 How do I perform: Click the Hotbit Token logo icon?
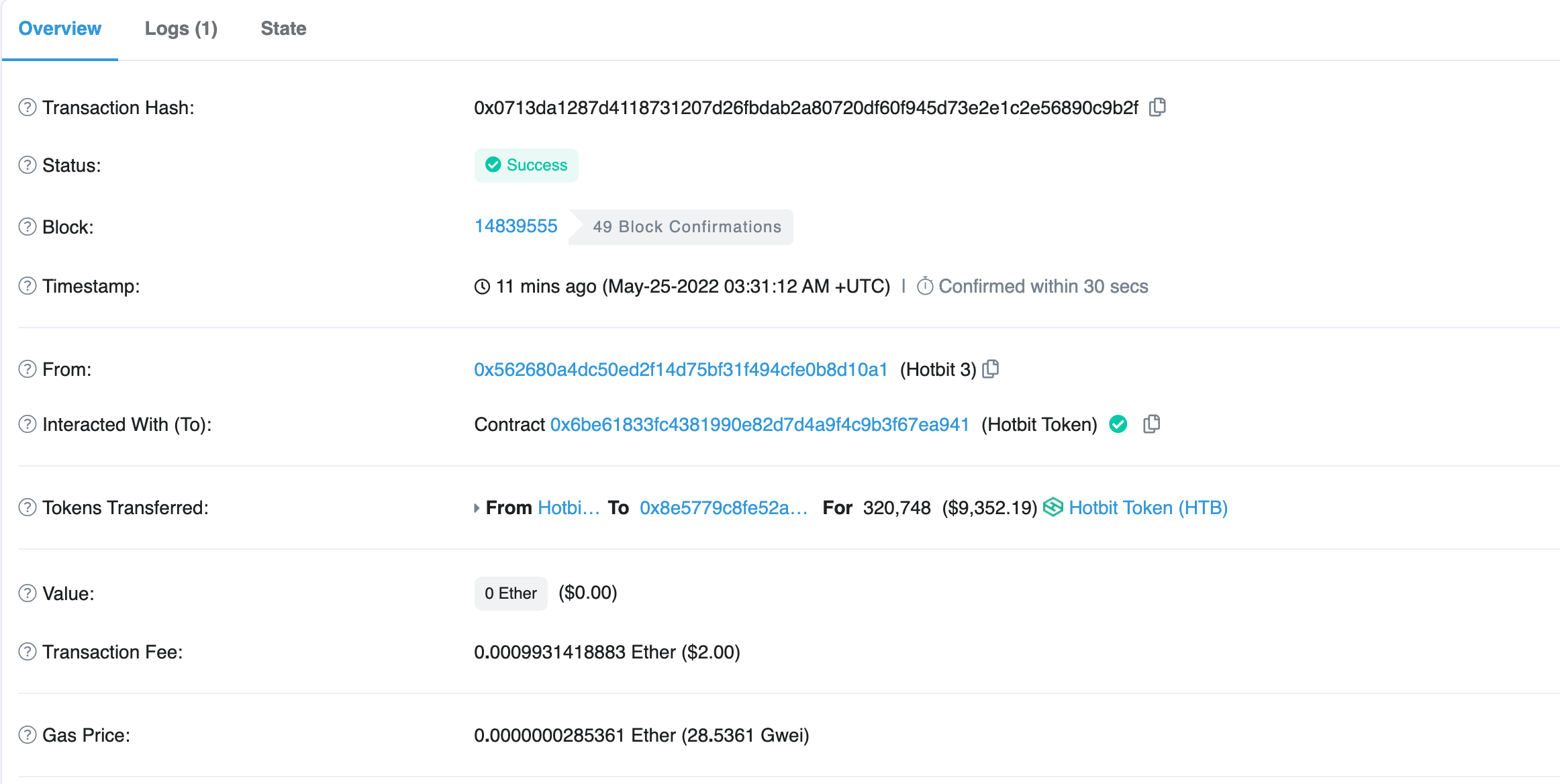pyautogui.click(x=1053, y=507)
